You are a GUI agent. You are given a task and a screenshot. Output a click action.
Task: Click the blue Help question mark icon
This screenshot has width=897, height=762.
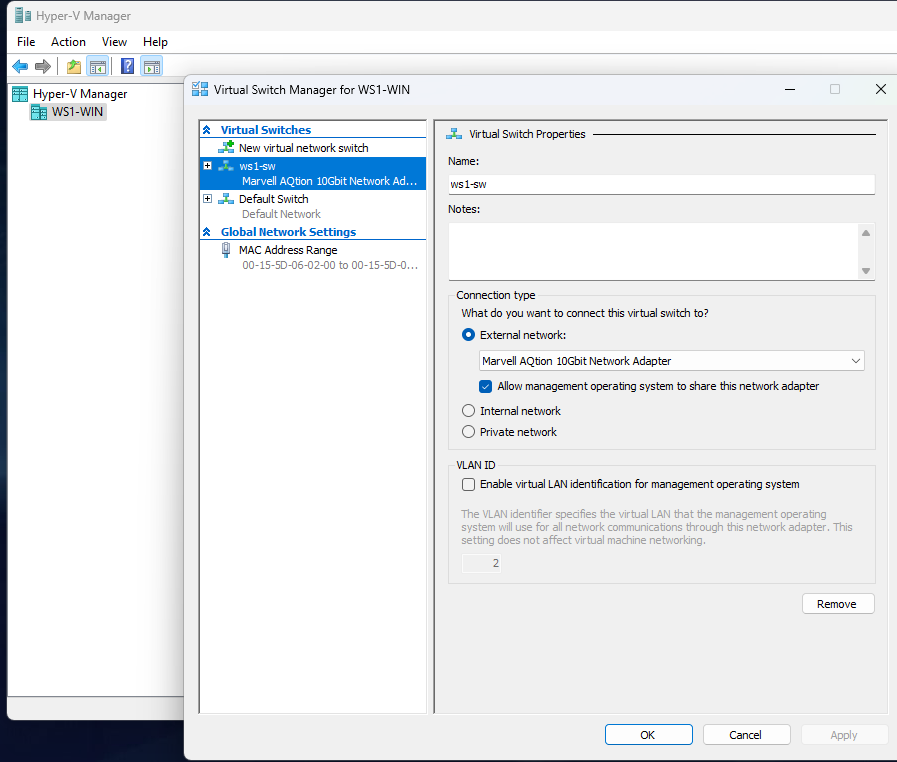click(127, 67)
